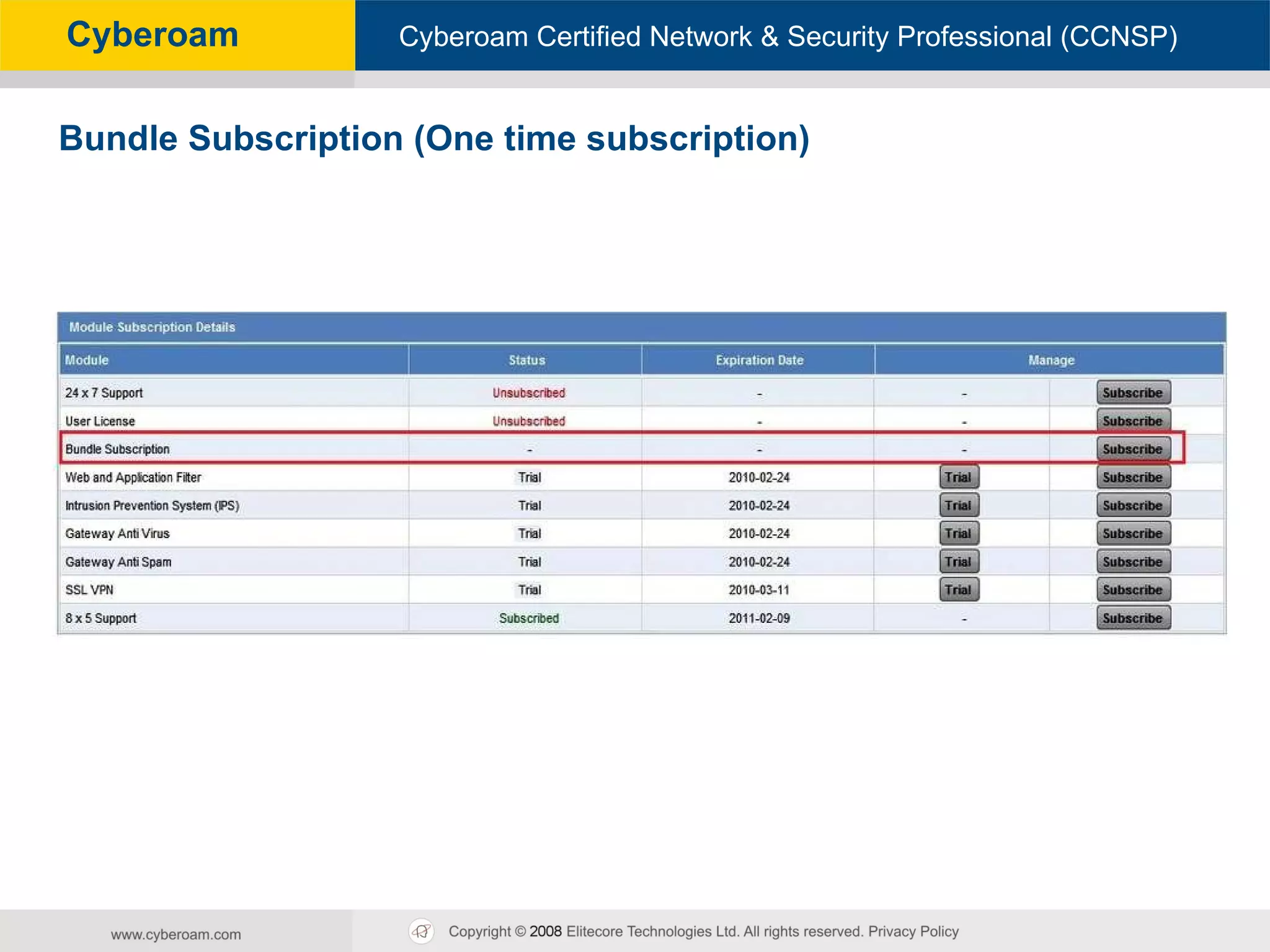
Task: Select Gateway Anti Spam module name
Action: pos(118,562)
